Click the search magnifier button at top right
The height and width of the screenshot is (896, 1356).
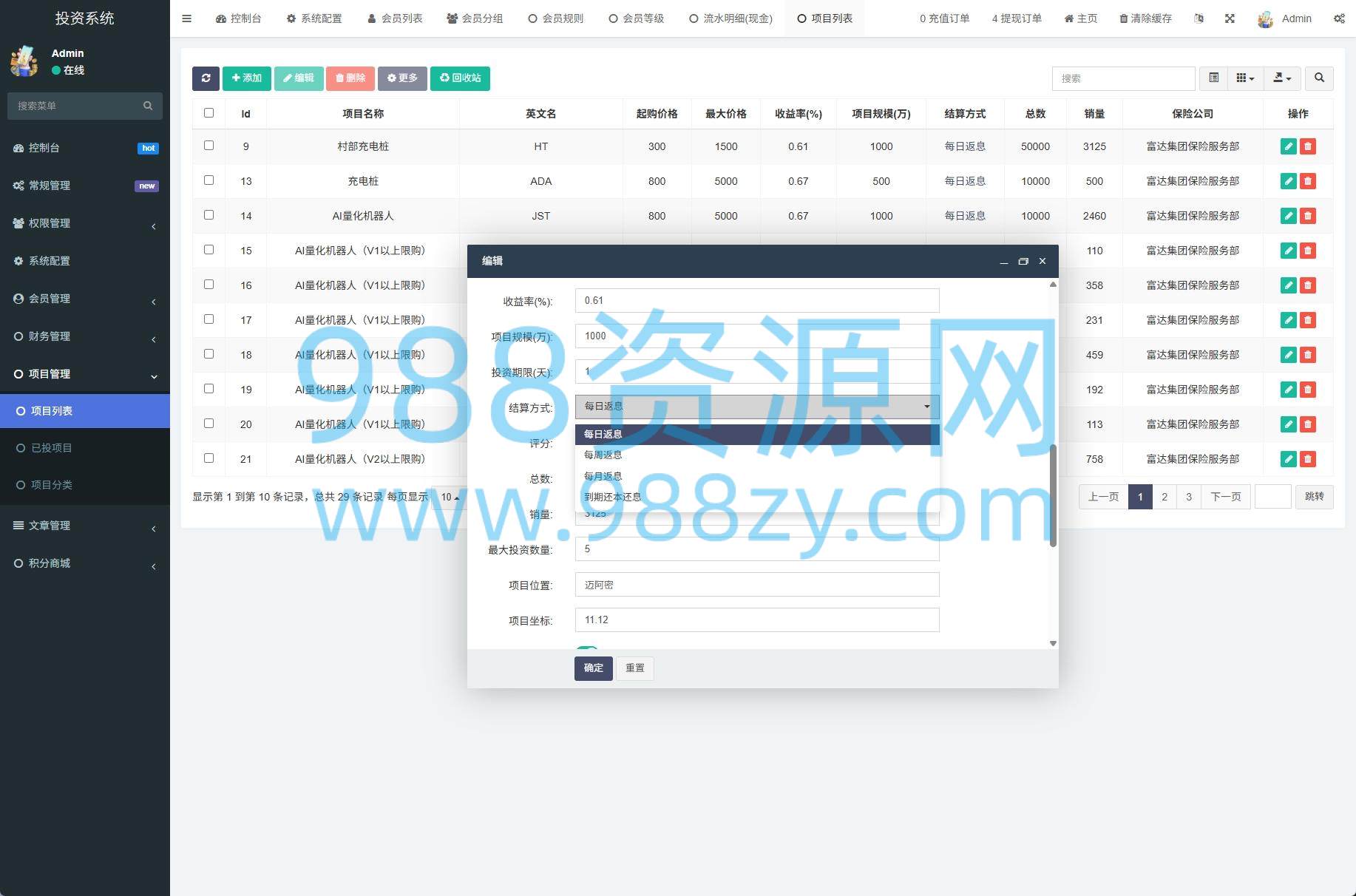pyautogui.click(x=1319, y=78)
